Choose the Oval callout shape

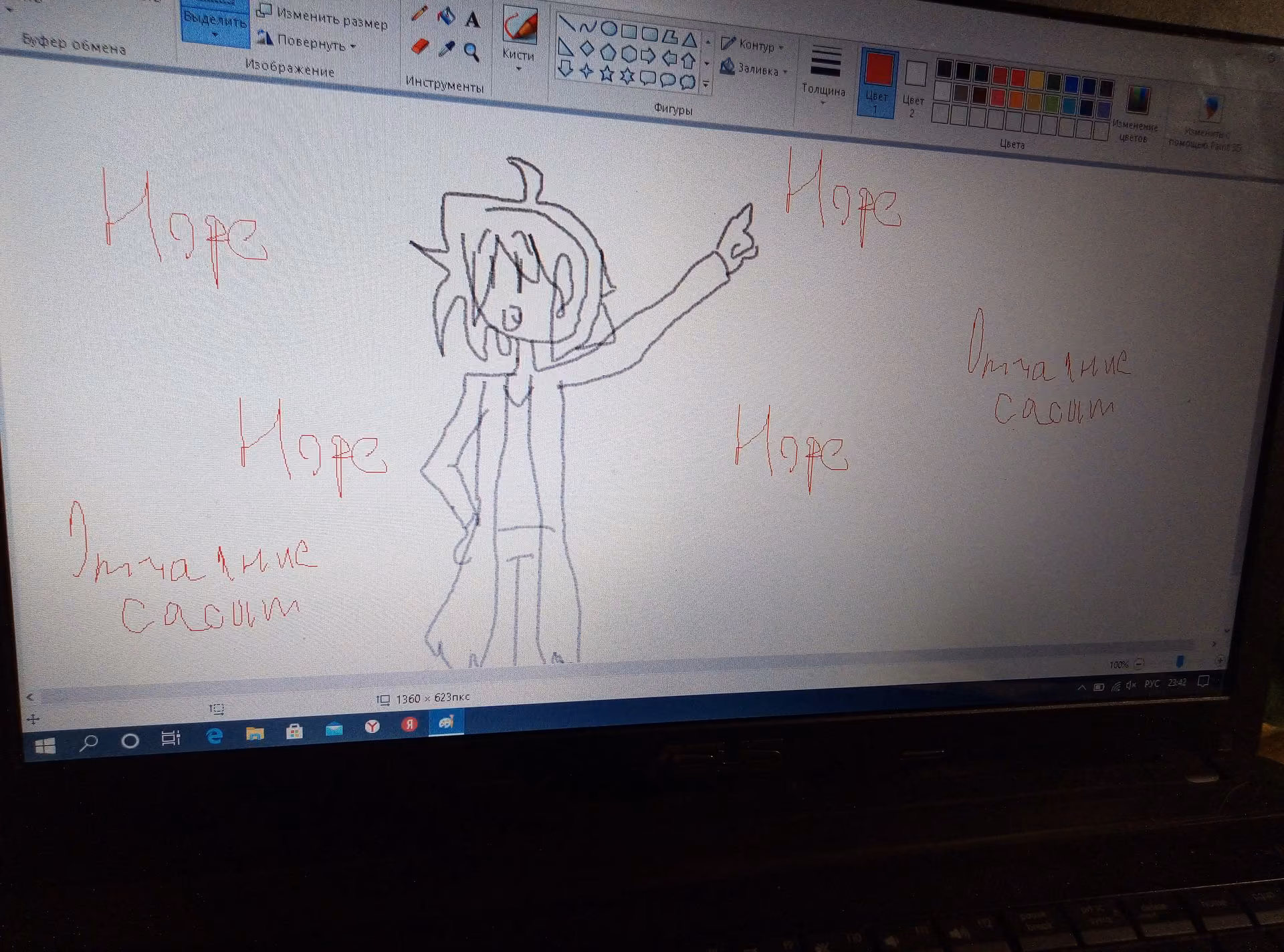click(x=667, y=80)
